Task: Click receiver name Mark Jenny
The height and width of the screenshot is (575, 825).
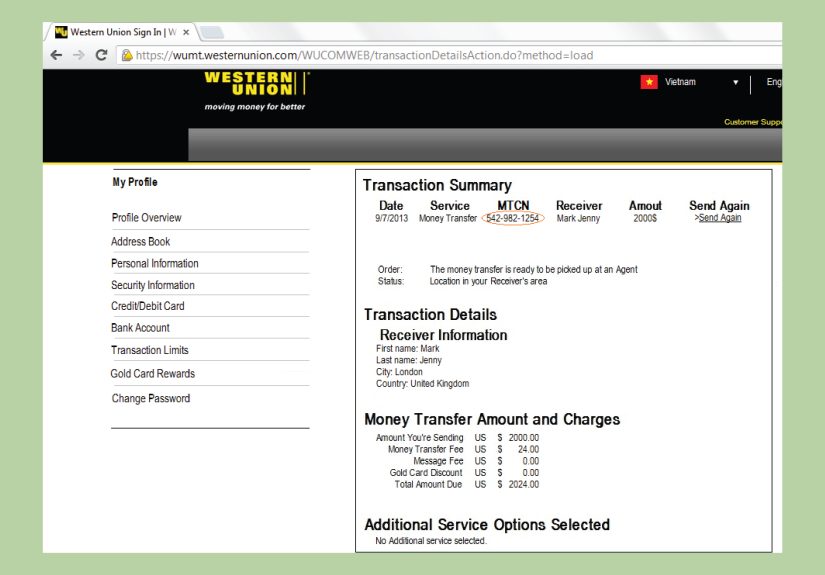Action: (x=578, y=218)
